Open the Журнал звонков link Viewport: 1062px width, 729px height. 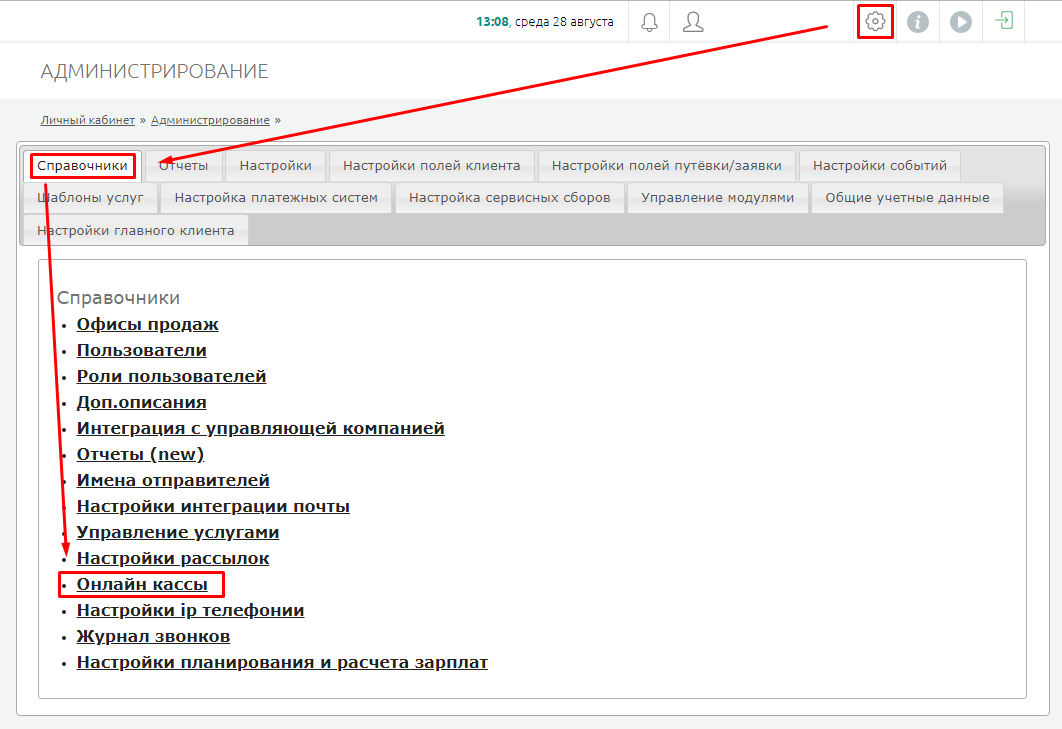click(153, 636)
